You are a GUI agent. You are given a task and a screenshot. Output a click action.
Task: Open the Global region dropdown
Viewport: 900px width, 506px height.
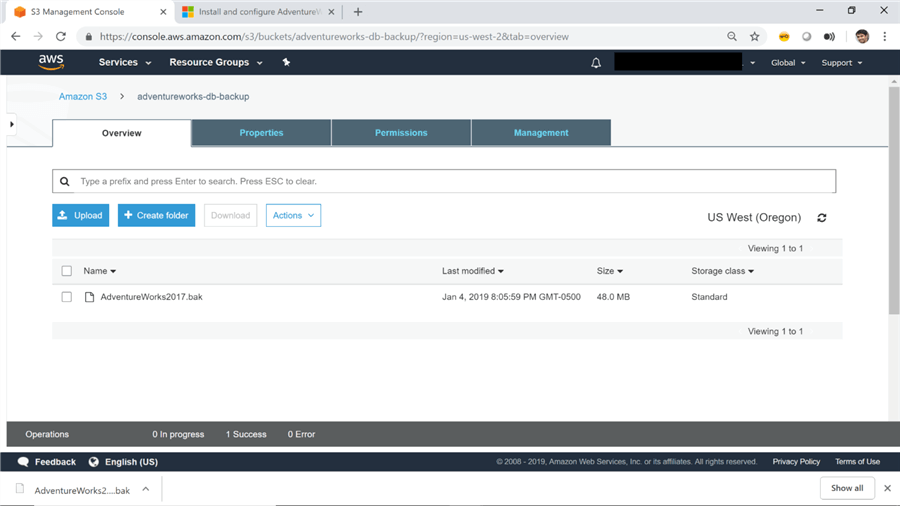(x=788, y=63)
